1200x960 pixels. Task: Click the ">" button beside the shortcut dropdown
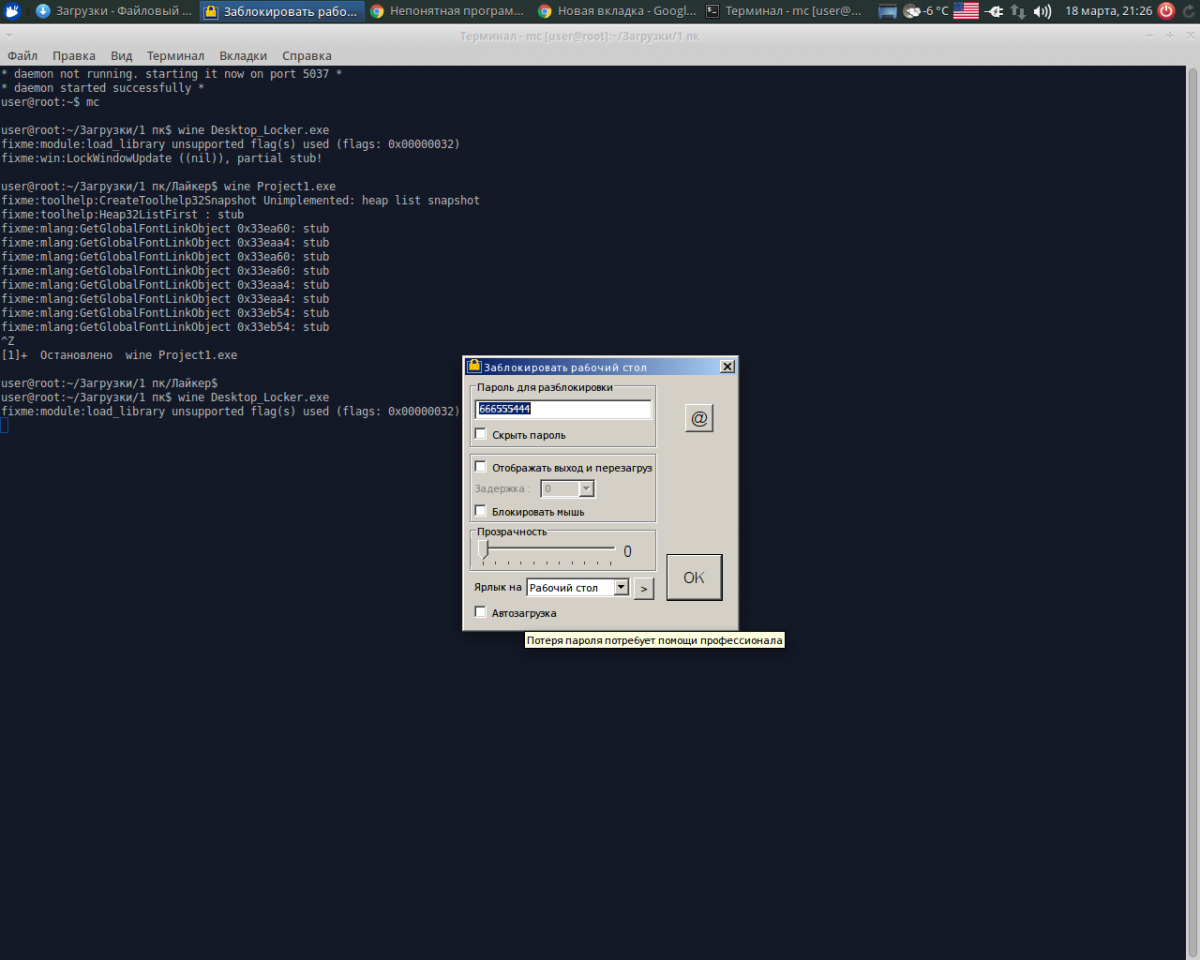(x=644, y=589)
